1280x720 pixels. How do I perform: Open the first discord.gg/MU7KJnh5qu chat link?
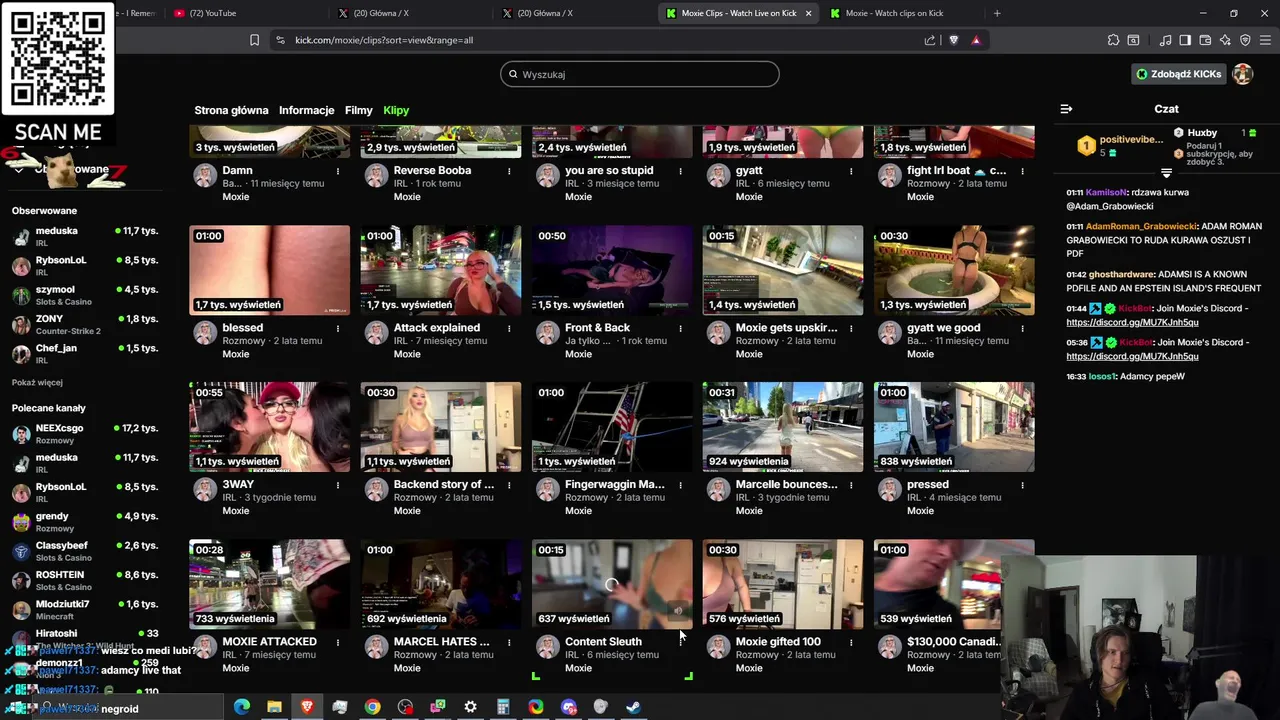point(1132,322)
